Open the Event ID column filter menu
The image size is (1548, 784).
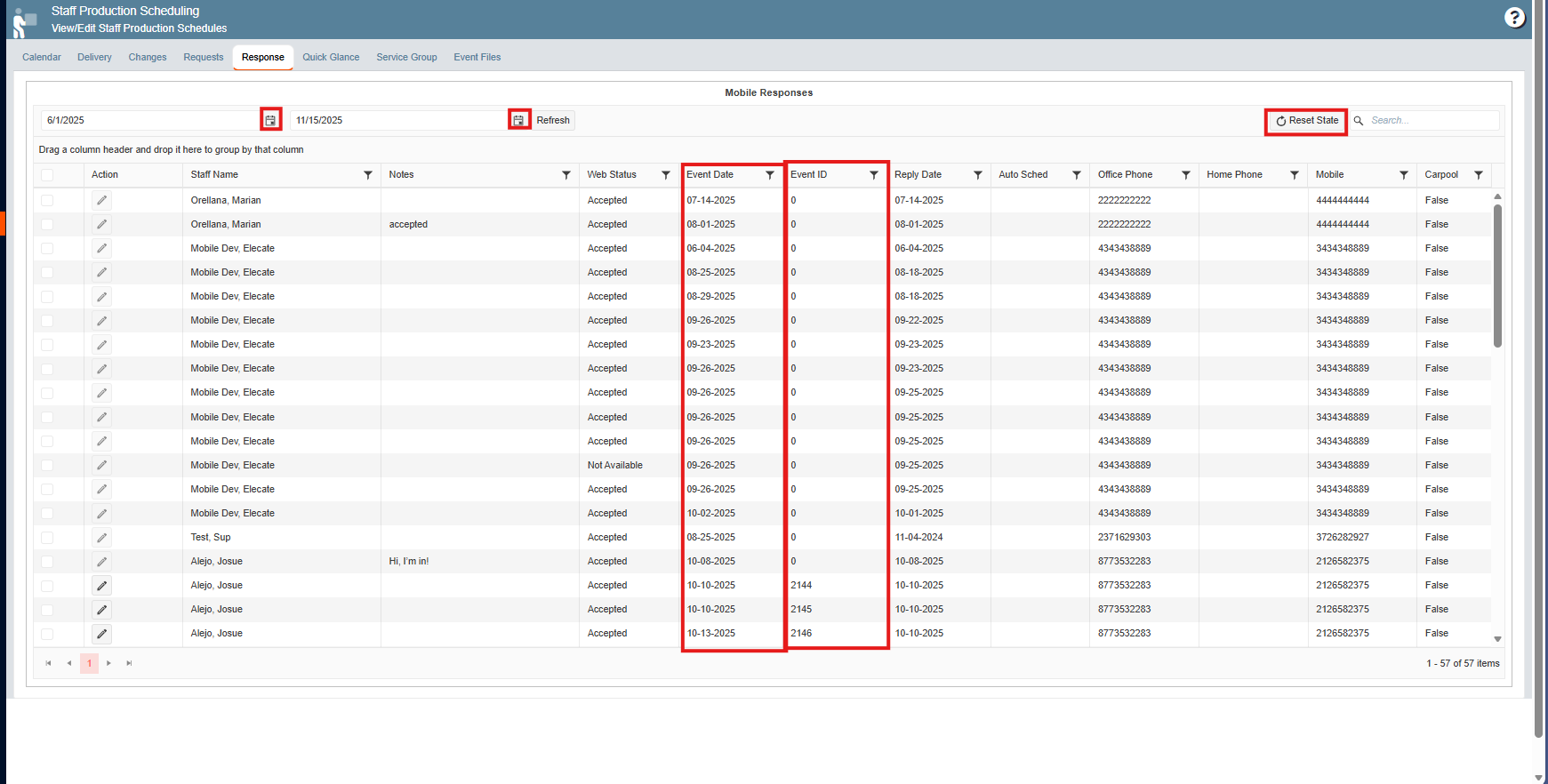click(x=874, y=175)
